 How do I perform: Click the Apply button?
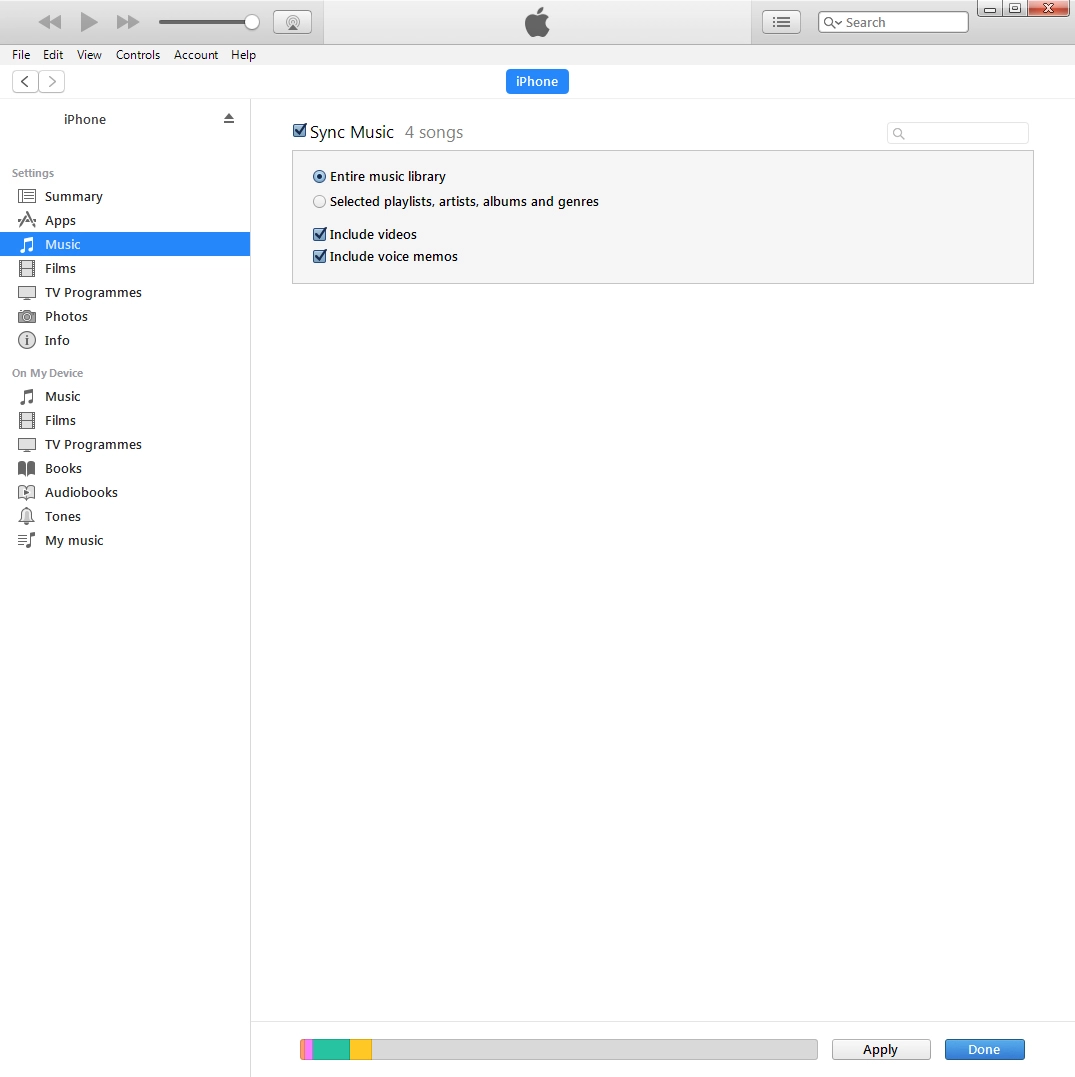(x=880, y=1049)
